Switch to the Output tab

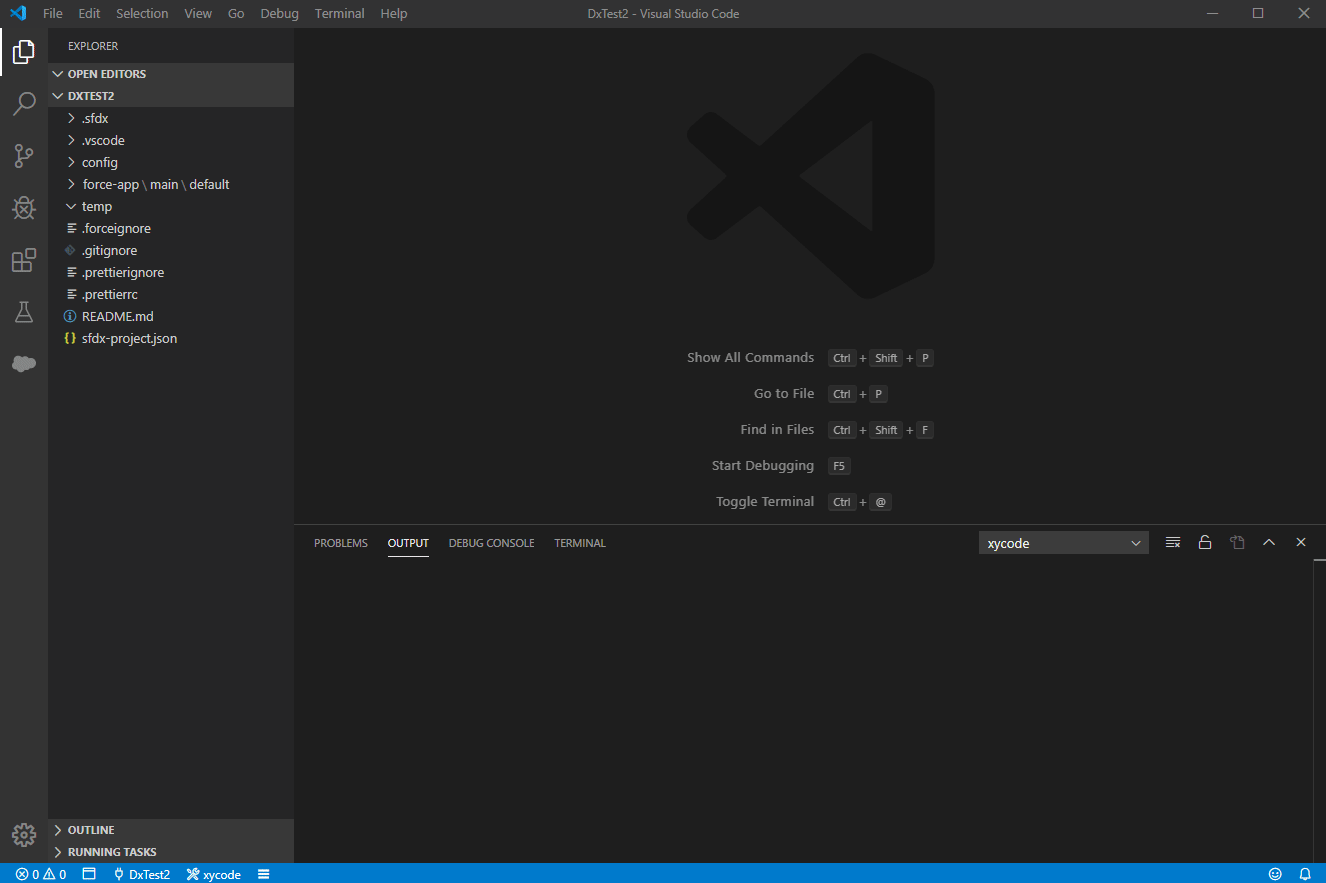click(408, 543)
